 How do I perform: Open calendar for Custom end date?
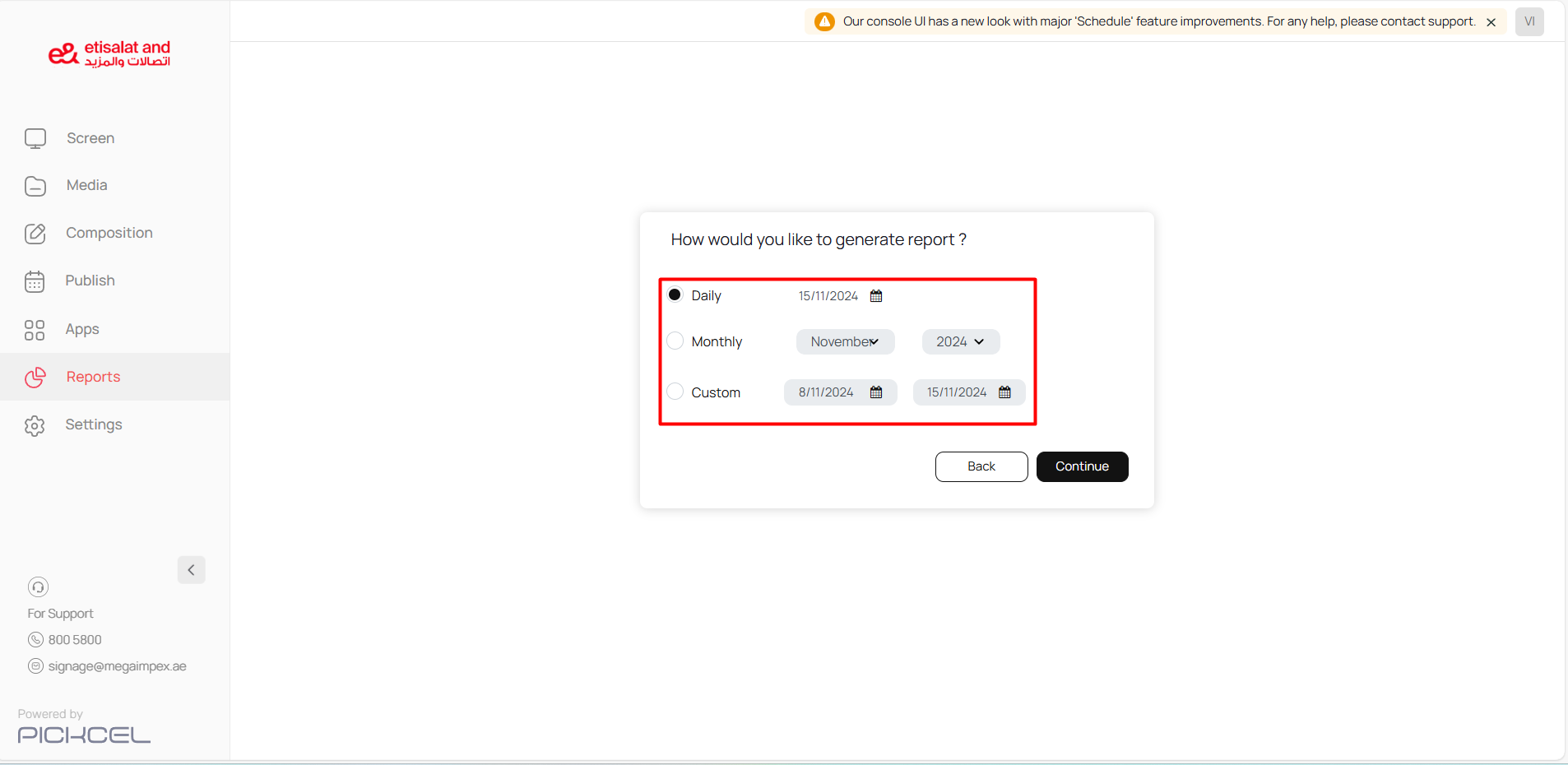(1004, 392)
